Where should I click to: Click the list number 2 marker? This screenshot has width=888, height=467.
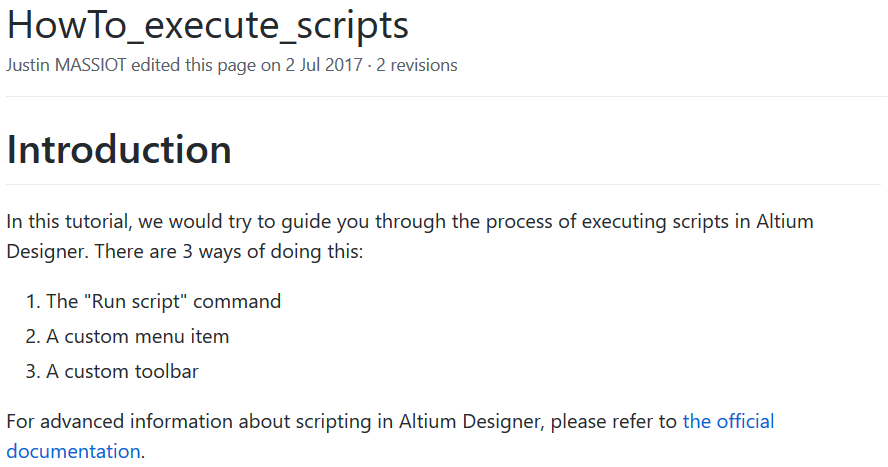33,336
